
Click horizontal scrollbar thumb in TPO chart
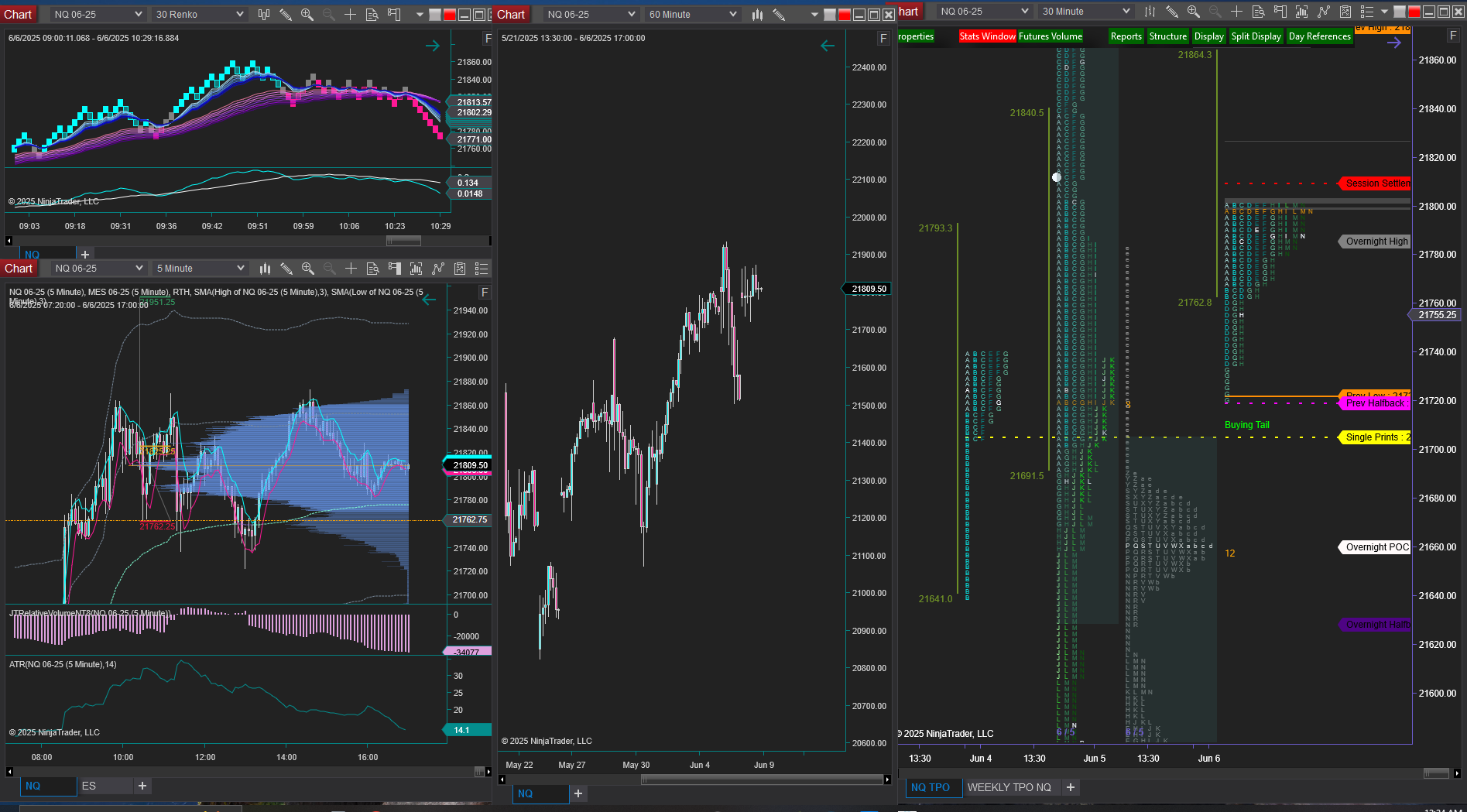point(1436,773)
